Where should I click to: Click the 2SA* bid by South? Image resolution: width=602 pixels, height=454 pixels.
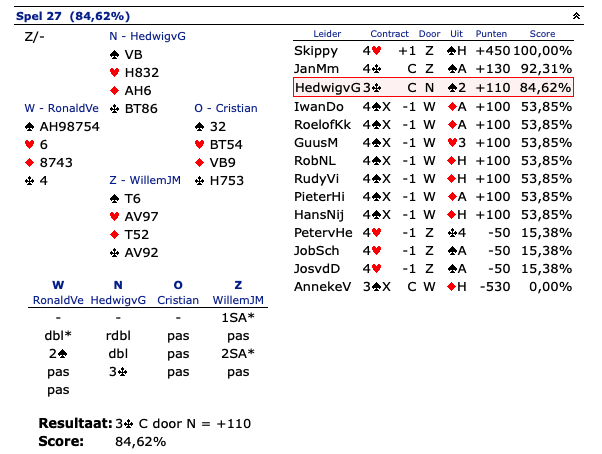[x=238, y=354]
